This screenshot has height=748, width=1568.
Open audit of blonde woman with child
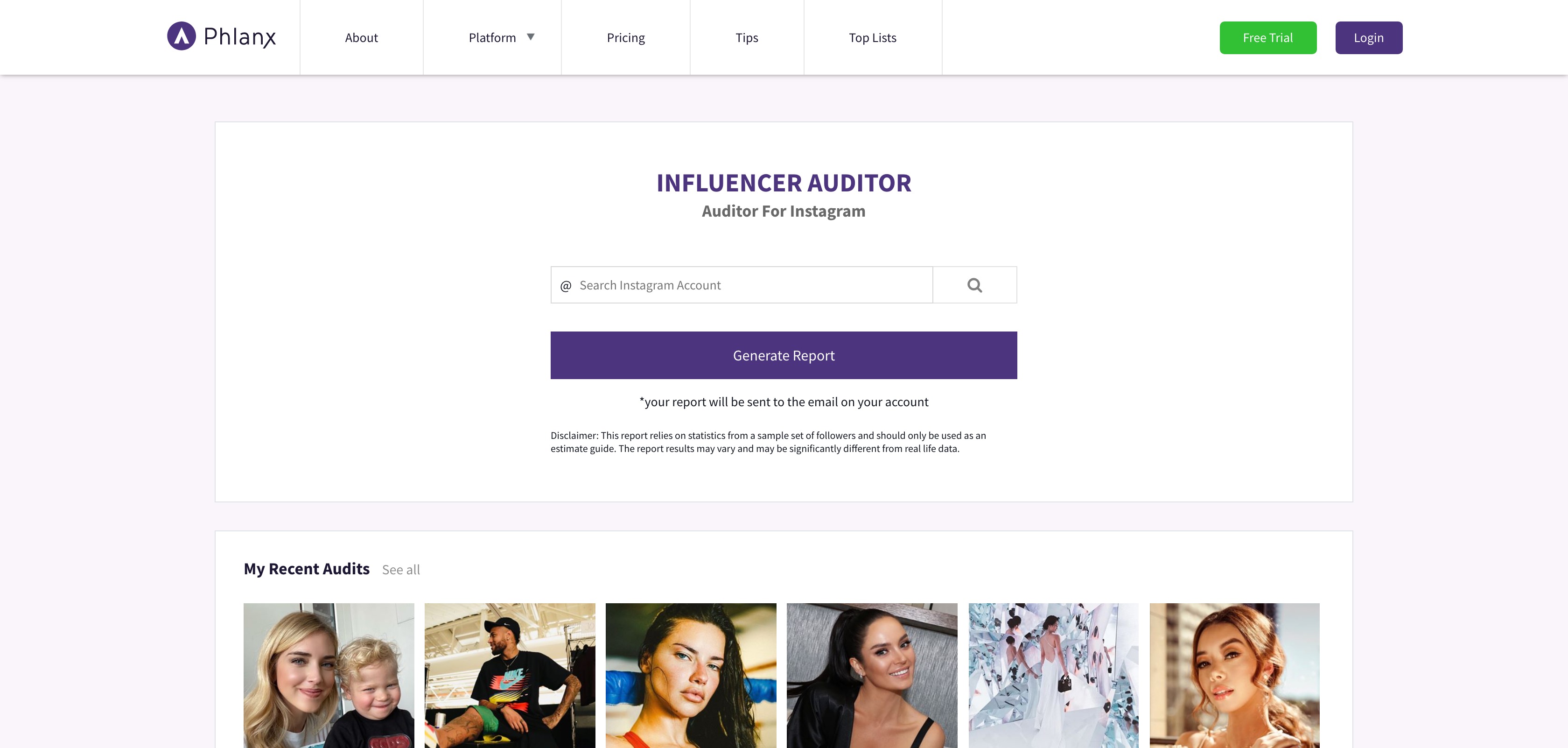(329, 676)
